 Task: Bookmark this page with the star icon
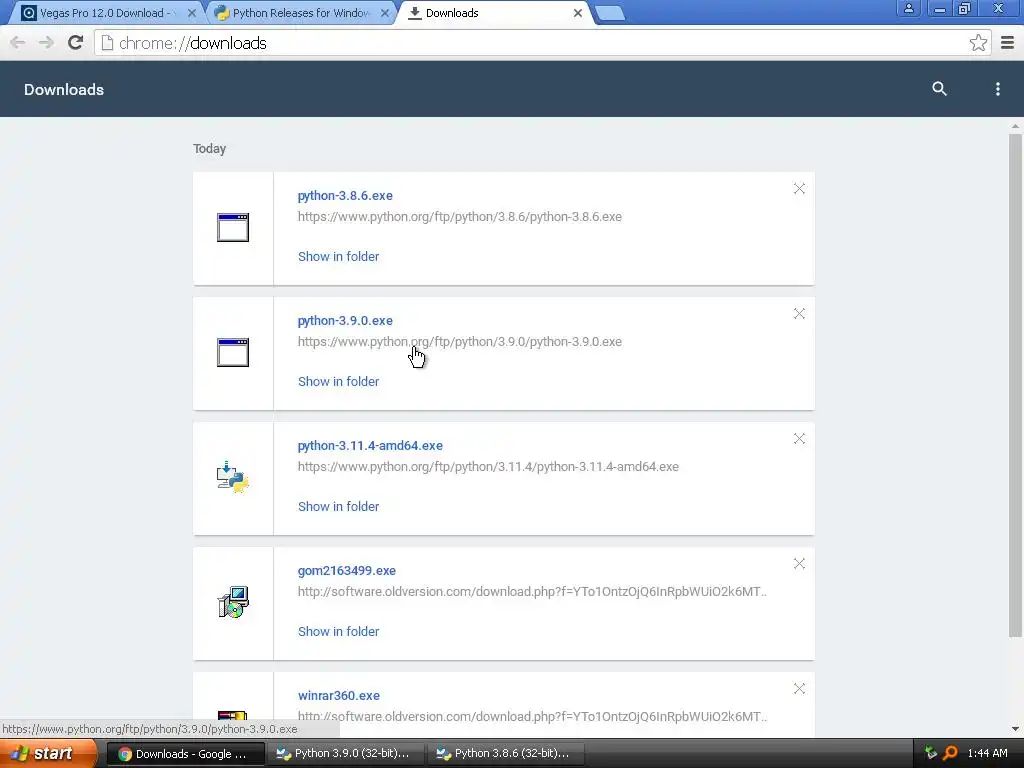pyautogui.click(x=978, y=43)
